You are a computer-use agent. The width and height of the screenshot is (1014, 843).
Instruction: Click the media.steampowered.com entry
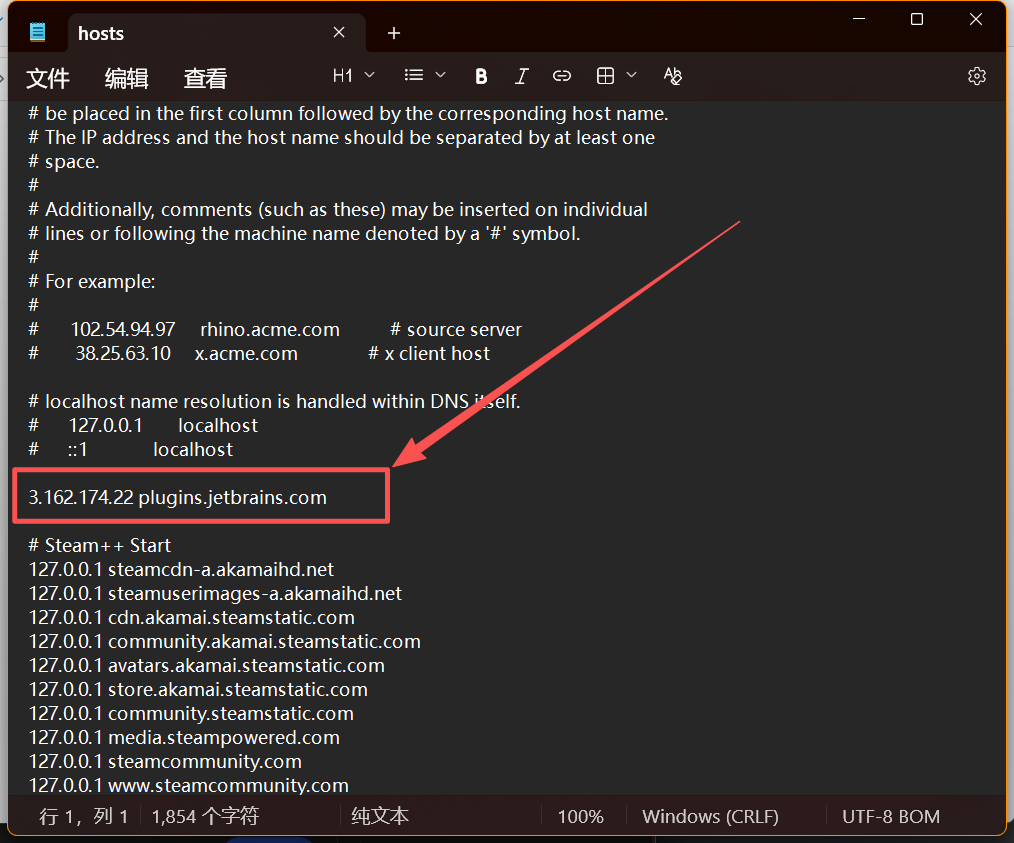[x=224, y=738]
